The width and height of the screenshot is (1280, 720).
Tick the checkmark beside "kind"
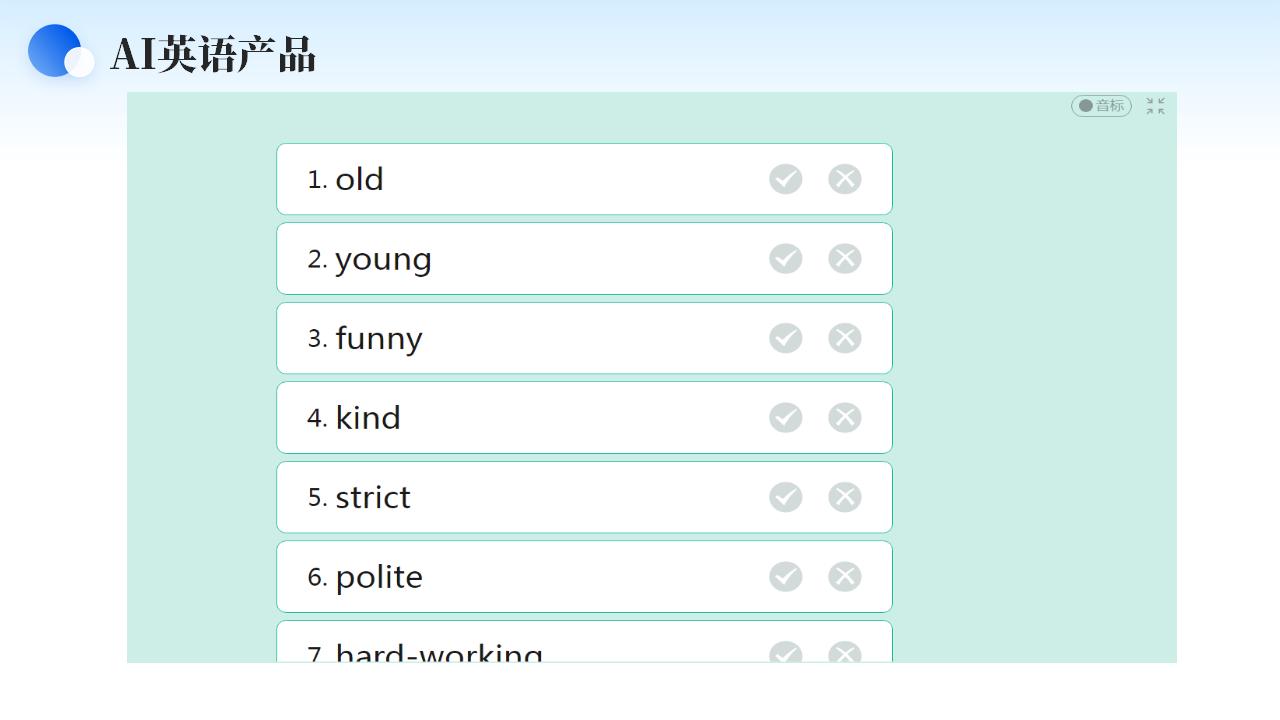tap(785, 417)
